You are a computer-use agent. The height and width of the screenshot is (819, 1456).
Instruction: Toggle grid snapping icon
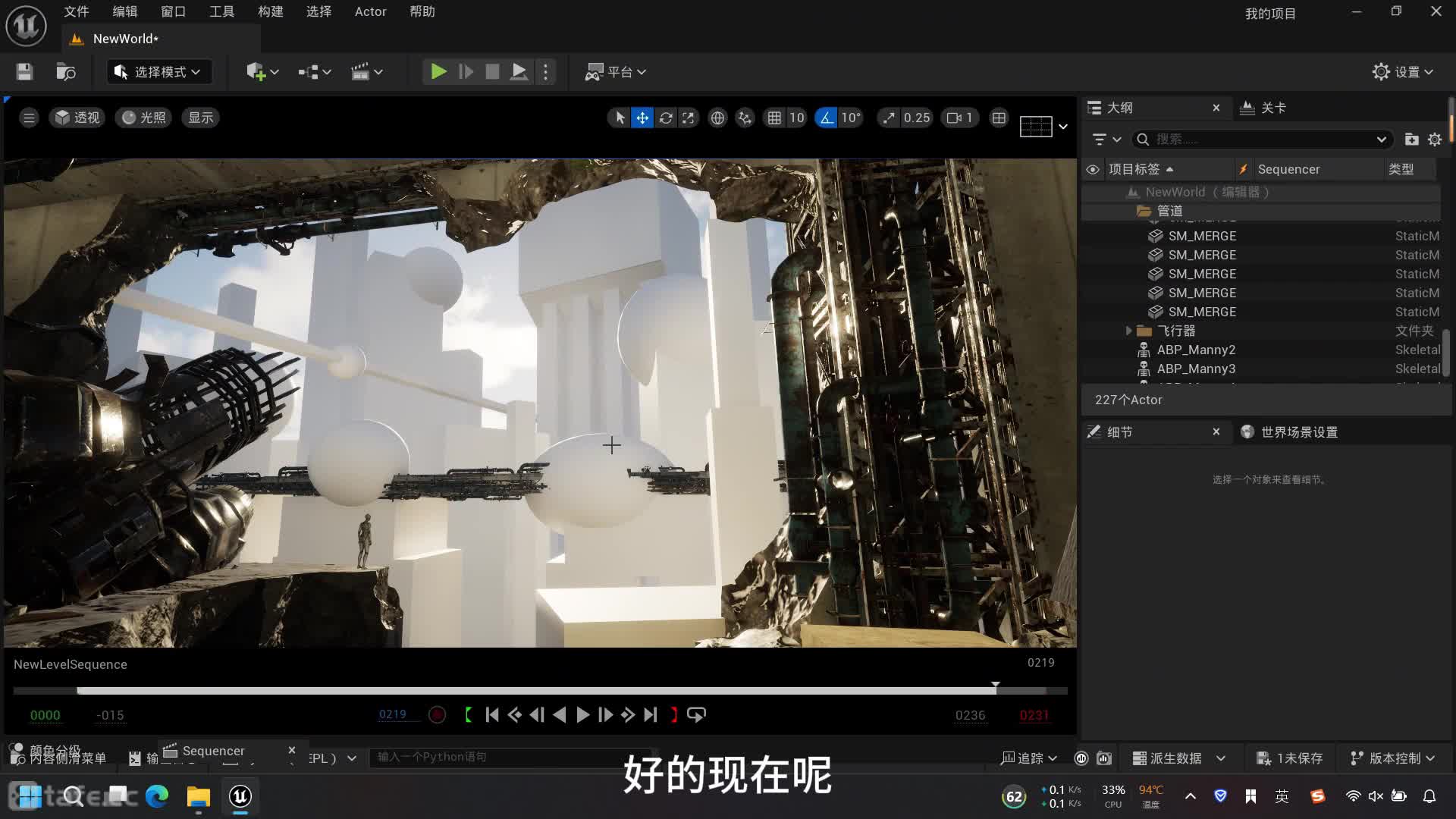774,118
